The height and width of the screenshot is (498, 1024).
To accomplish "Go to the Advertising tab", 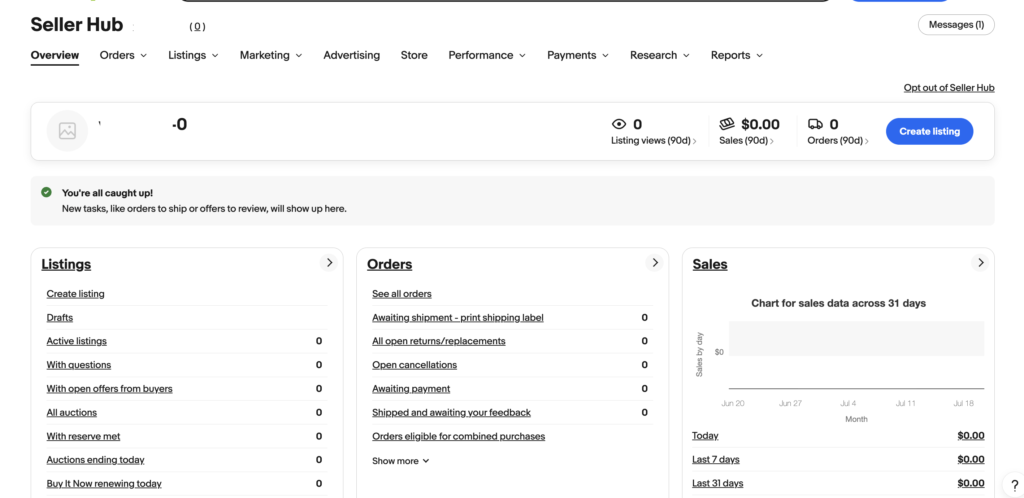I will [x=351, y=55].
